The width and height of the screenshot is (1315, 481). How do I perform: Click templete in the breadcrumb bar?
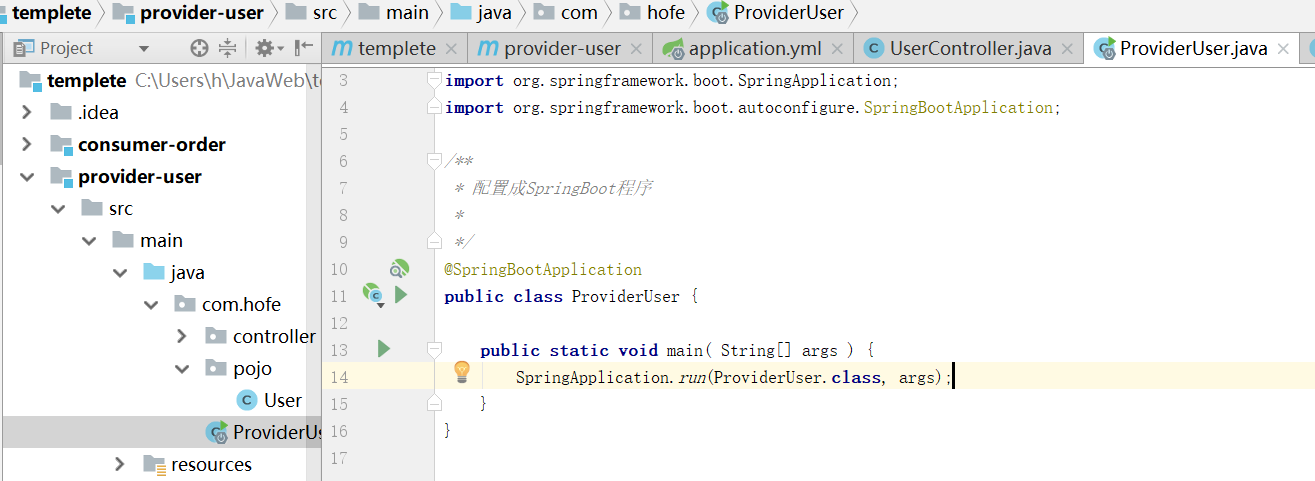pyautogui.click(x=51, y=13)
